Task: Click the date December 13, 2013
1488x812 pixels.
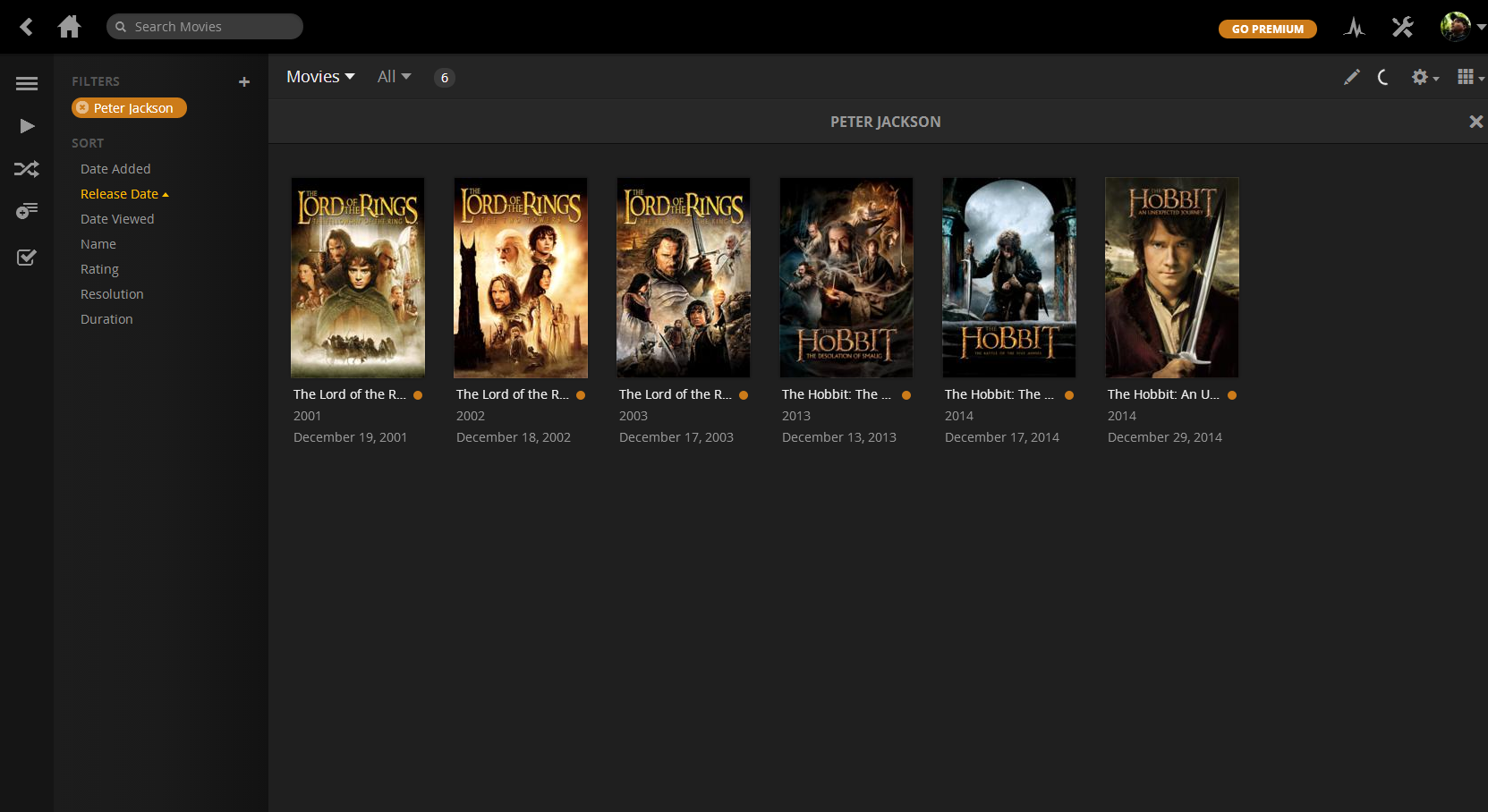Action: click(839, 437)
